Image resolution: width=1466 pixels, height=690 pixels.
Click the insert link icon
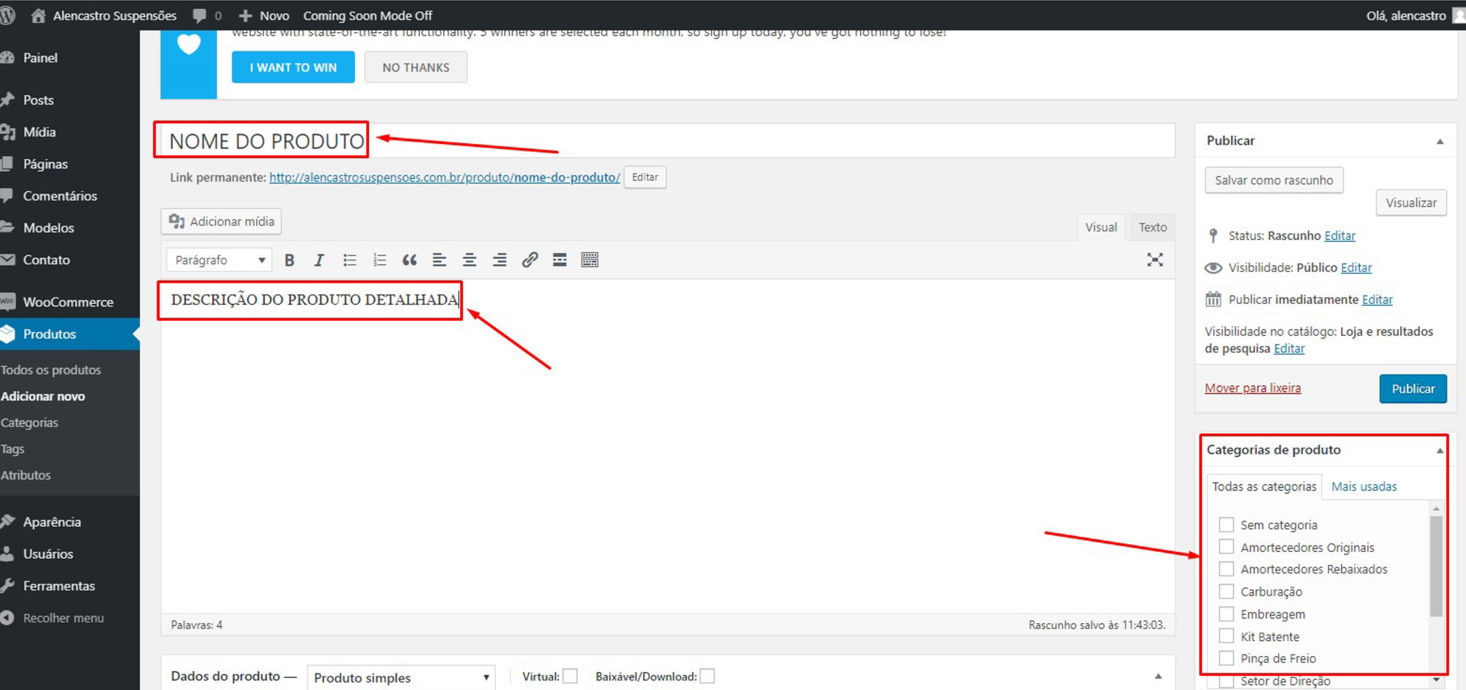(x=530, y=260)
